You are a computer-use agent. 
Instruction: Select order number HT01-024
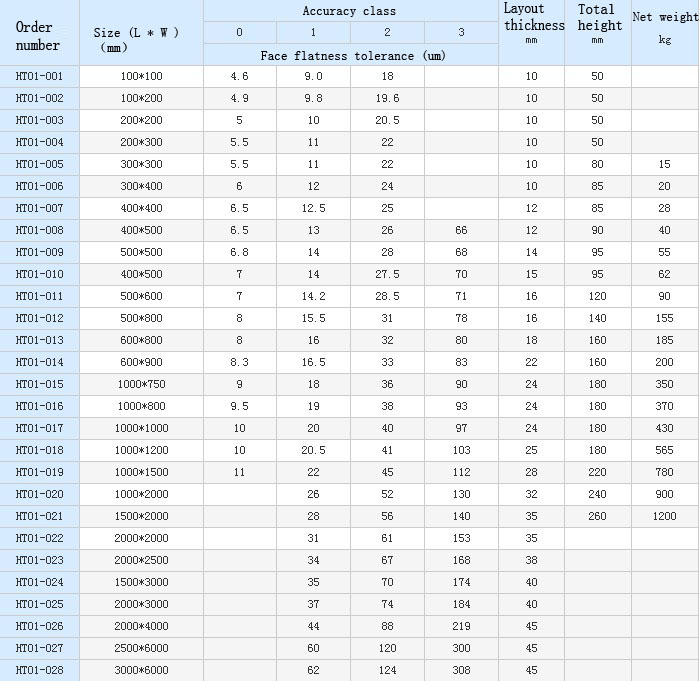[39, 582]
